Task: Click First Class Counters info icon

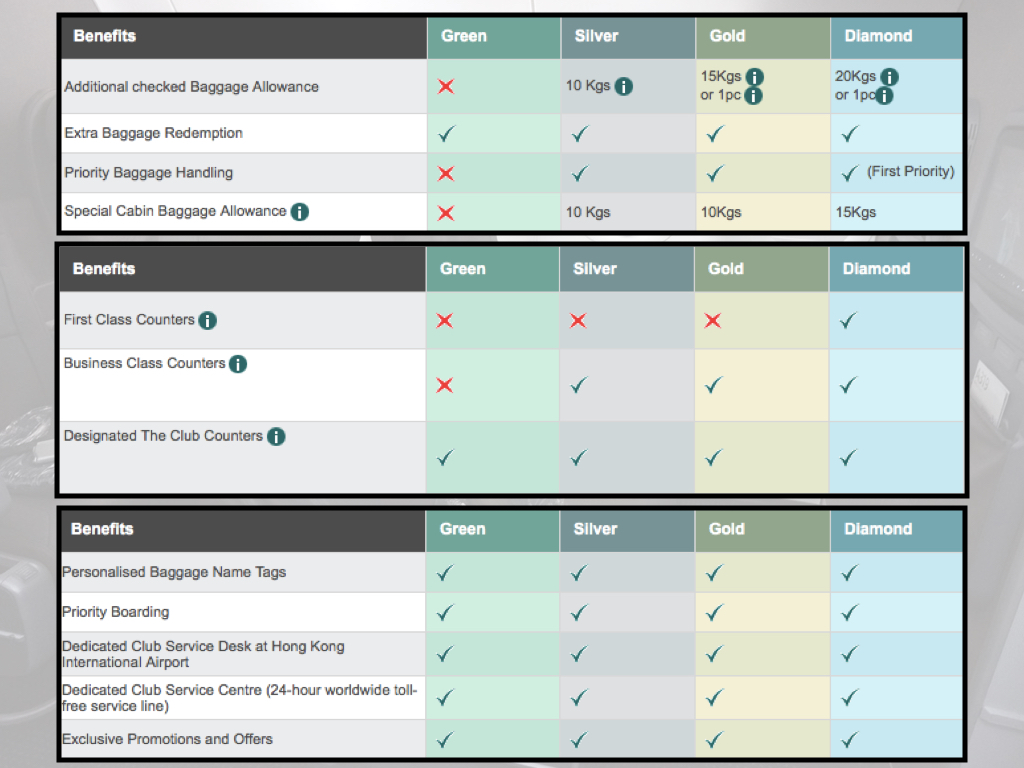Action: 208,321
